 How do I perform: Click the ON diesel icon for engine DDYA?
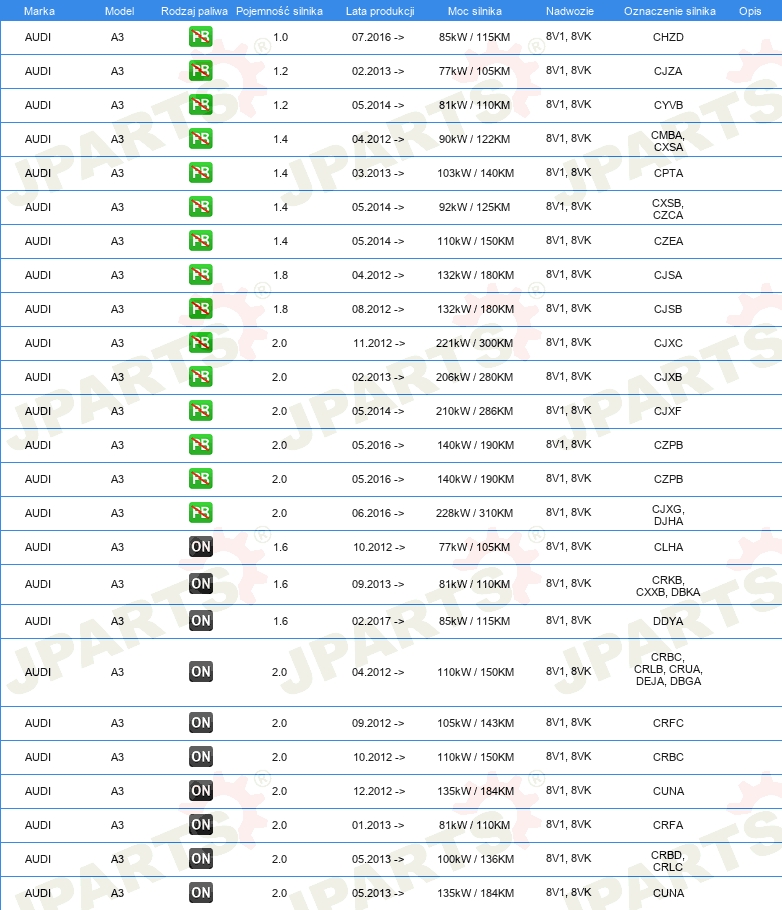point(200,620)
